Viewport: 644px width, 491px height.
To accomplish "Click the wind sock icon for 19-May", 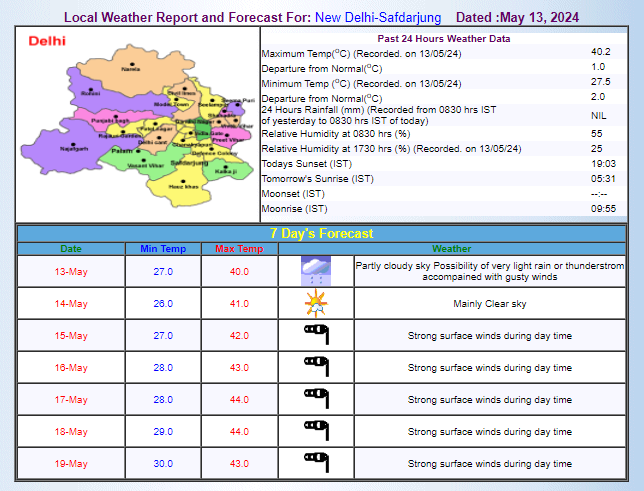I will tap(316, 463).
